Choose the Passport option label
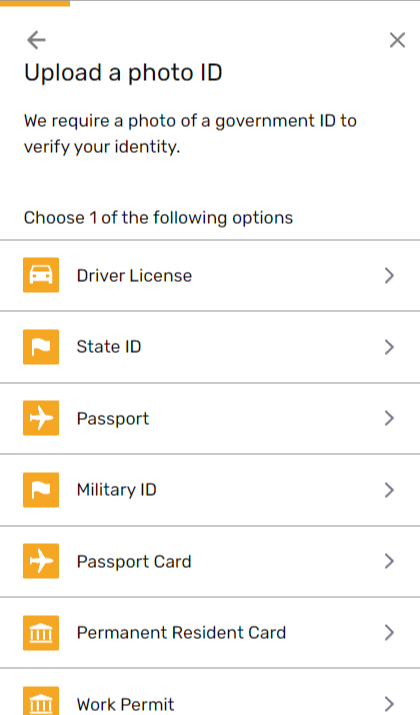Viewport: 420px width, 715px height. coord(113,419)
